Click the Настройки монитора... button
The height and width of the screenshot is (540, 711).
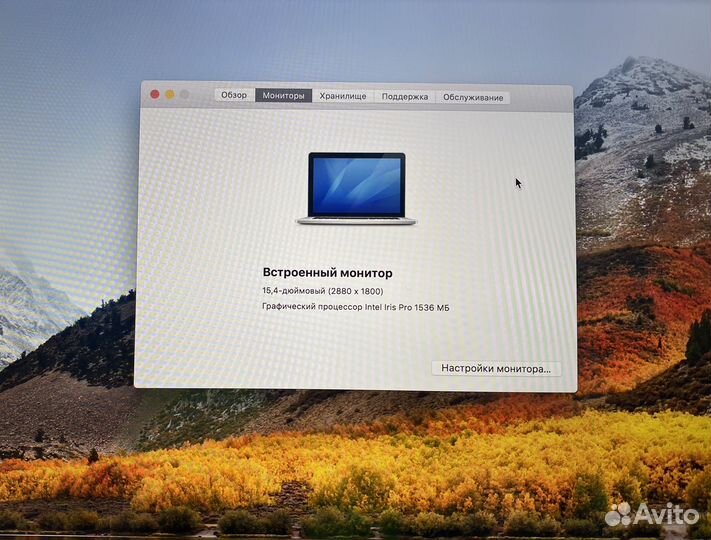coord(496,369)
